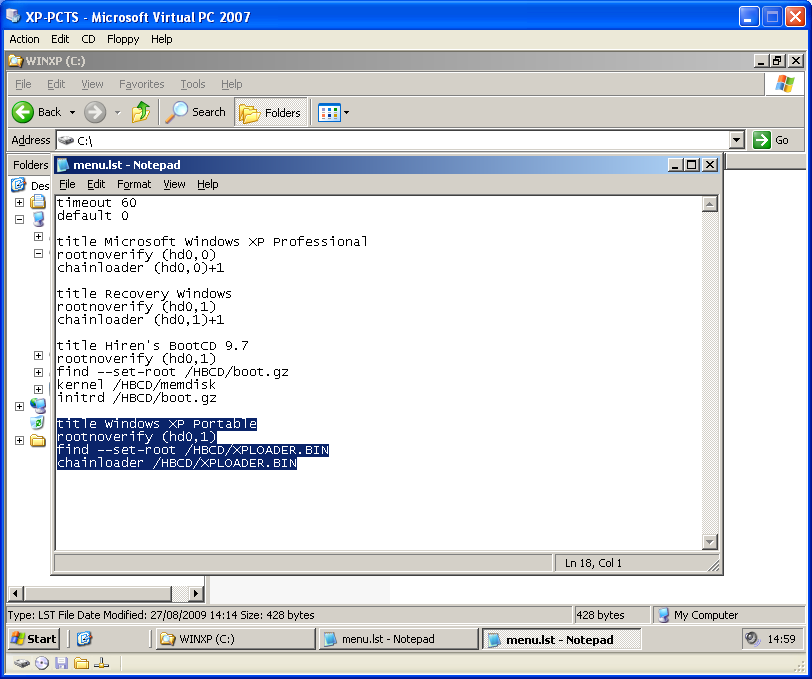Open the CD menu in Virtual PC
The width and height of the screenshot is (812, 679).
click(x=88, y=39)
